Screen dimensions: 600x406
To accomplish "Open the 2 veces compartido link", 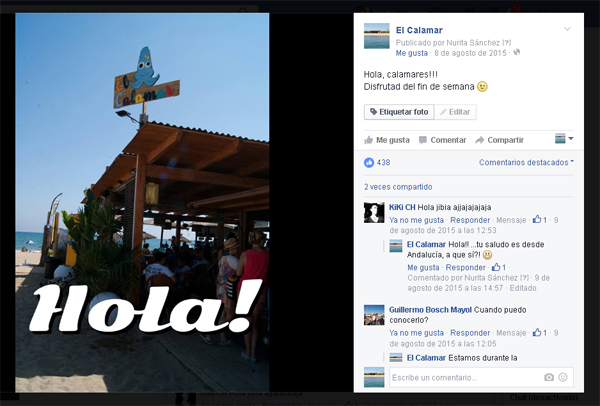I will pyautogui.click(x=398, y=187).
